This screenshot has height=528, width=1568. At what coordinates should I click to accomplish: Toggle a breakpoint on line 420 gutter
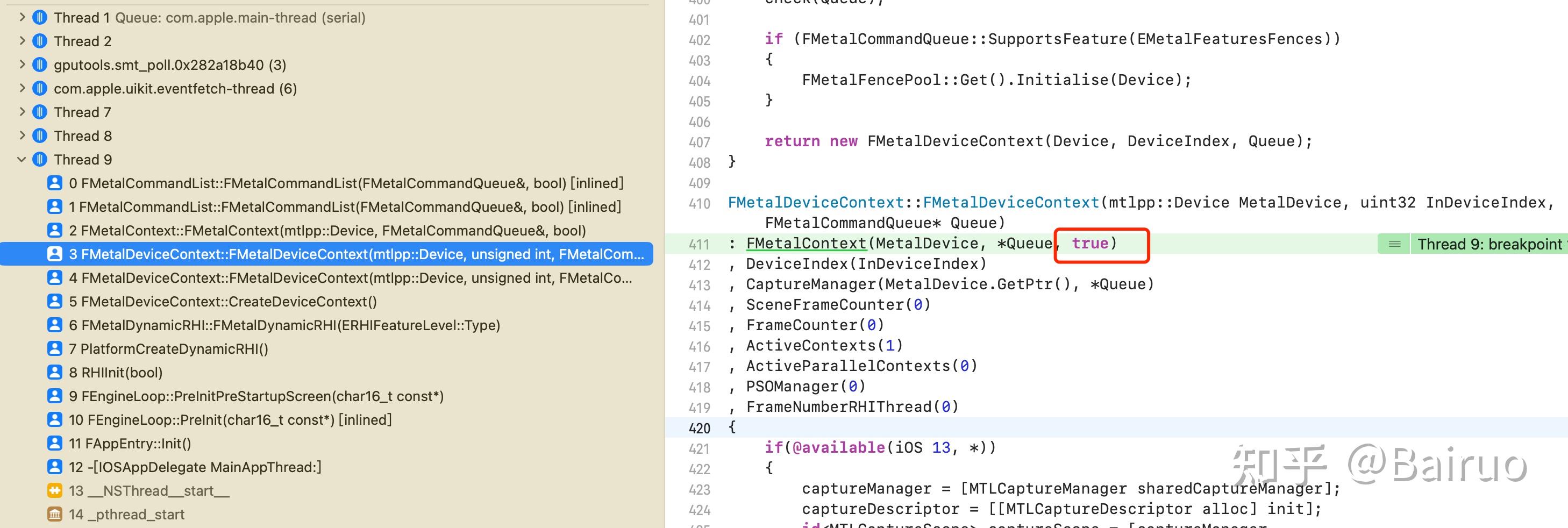(699, 427)
